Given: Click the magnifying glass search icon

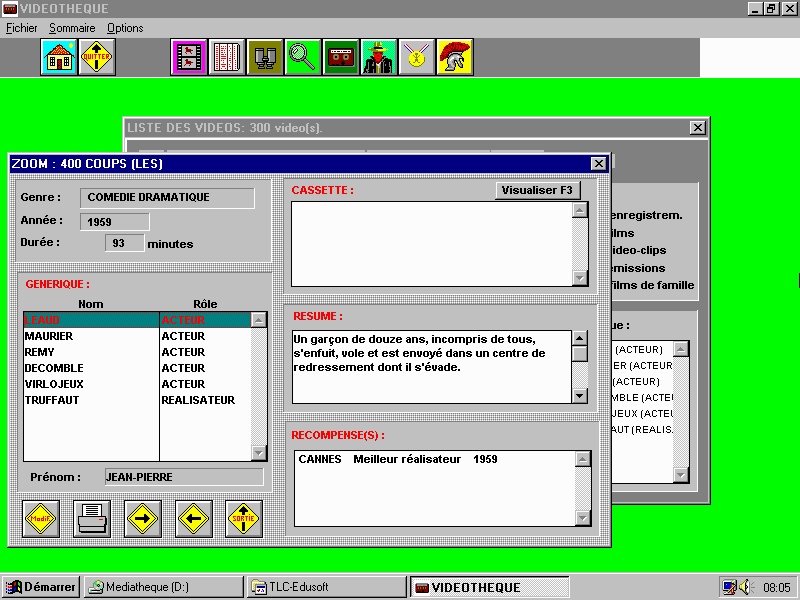Looking at the screenshot, I should (x=302, y=57).
